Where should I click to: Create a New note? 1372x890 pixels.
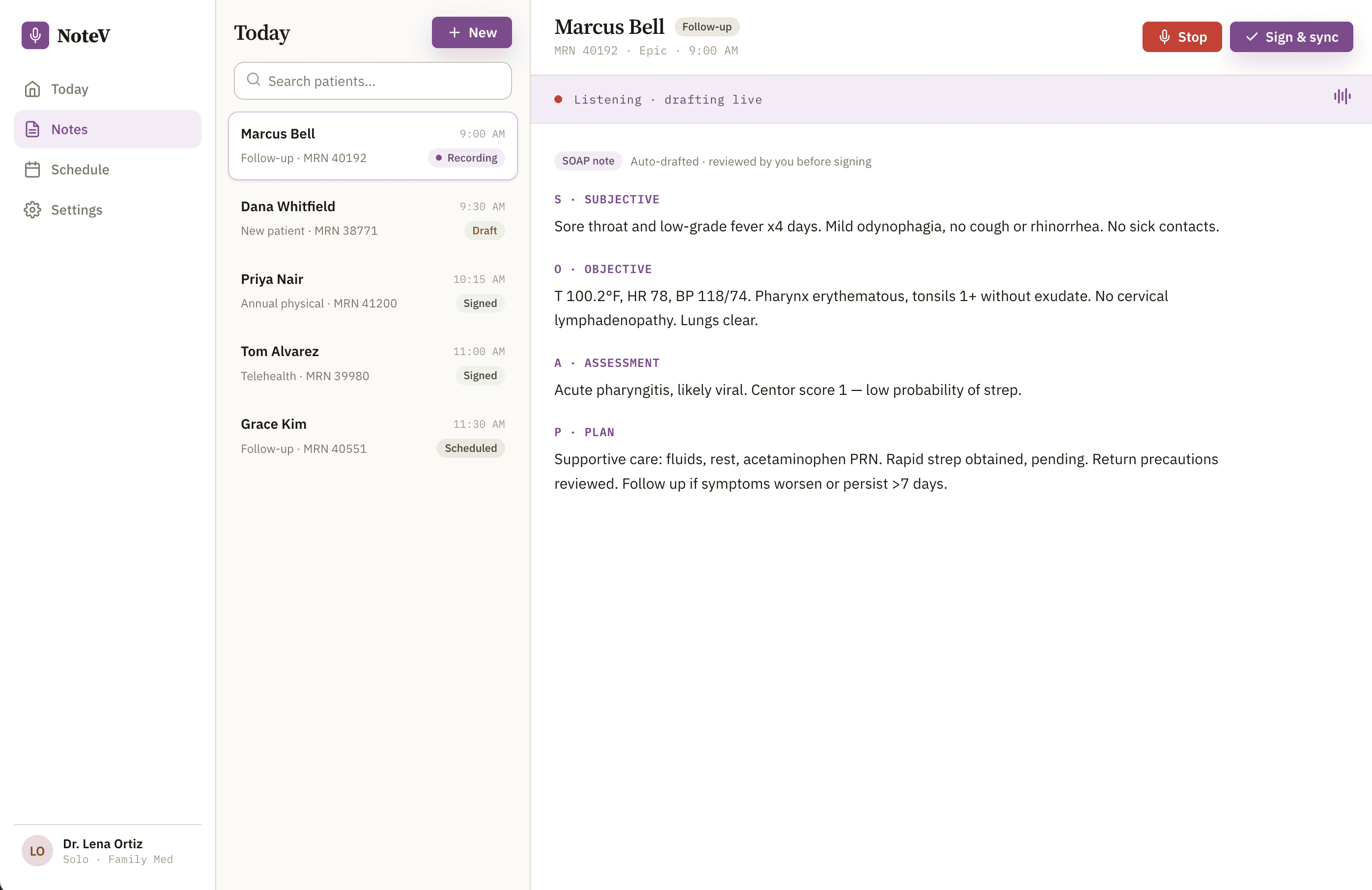pyautogui.click(x=472, y=32)
